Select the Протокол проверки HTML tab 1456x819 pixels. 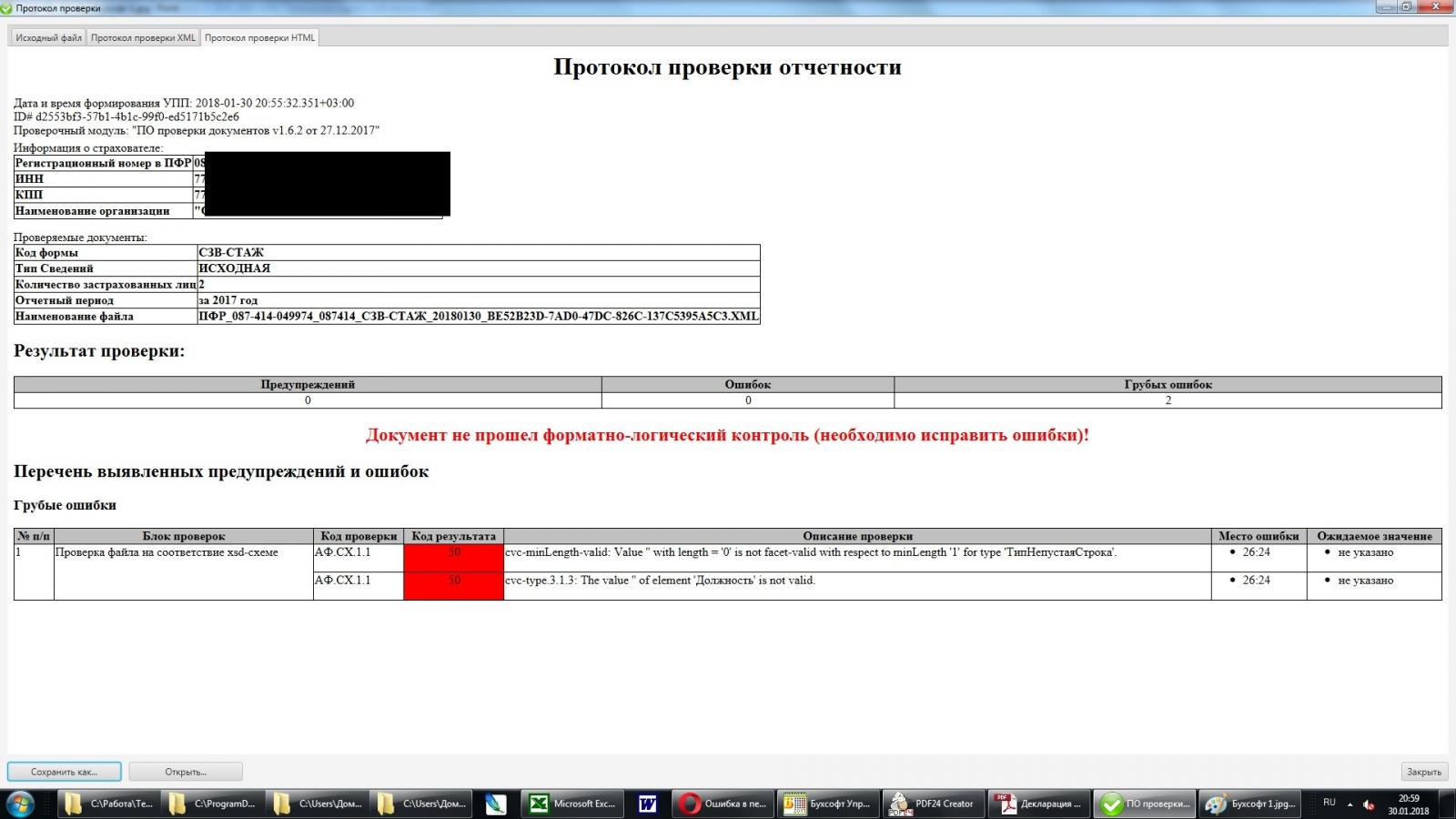tap(259, 37)
